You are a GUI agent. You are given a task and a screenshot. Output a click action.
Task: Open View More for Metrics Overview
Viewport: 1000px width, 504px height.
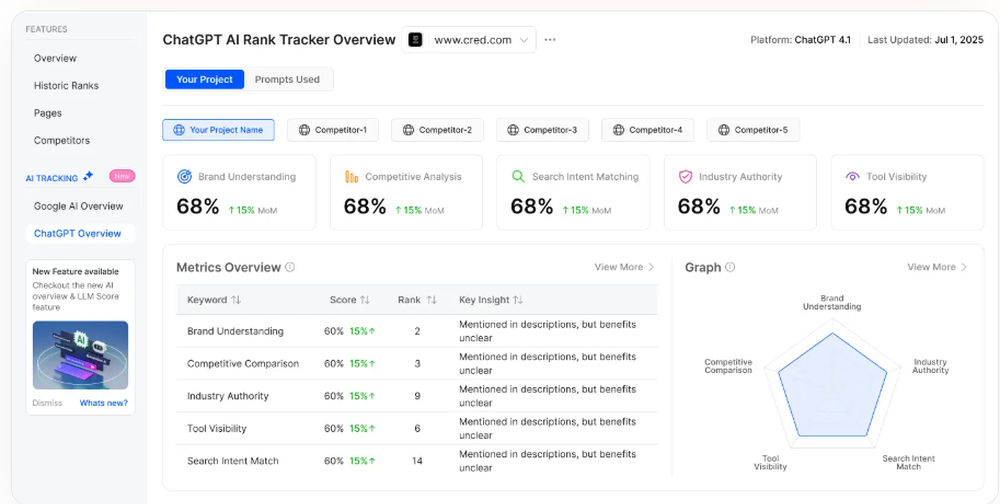624,267
